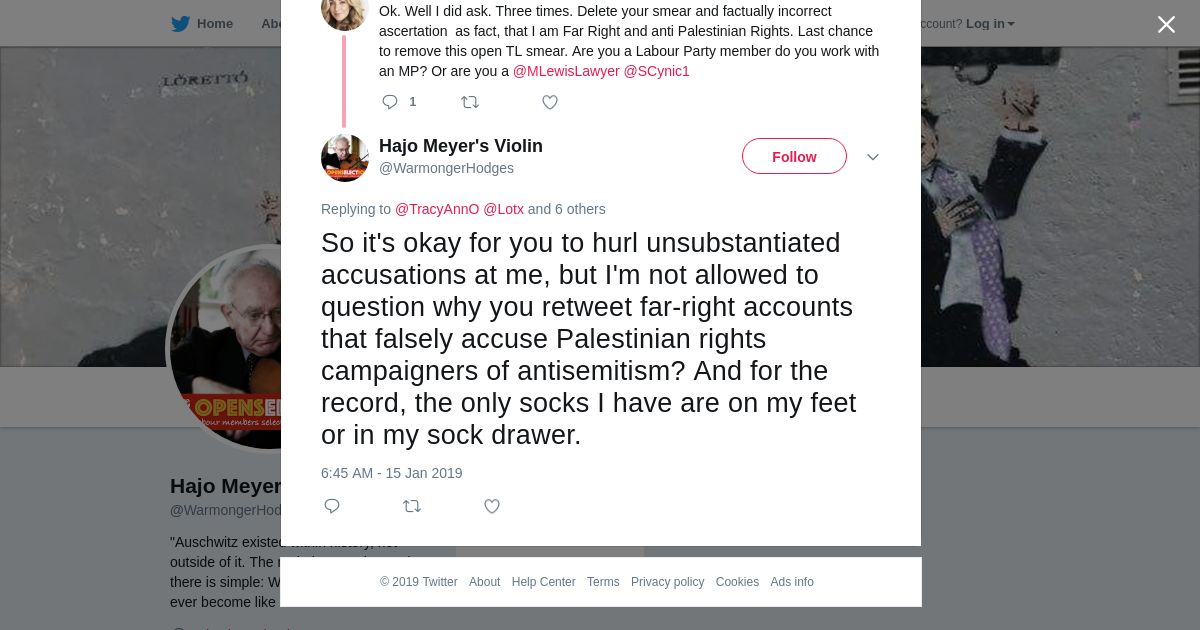The image size is (1200, 630).
Task: Visit the @TracyAnnO profile mention
Action: (437, 209)
